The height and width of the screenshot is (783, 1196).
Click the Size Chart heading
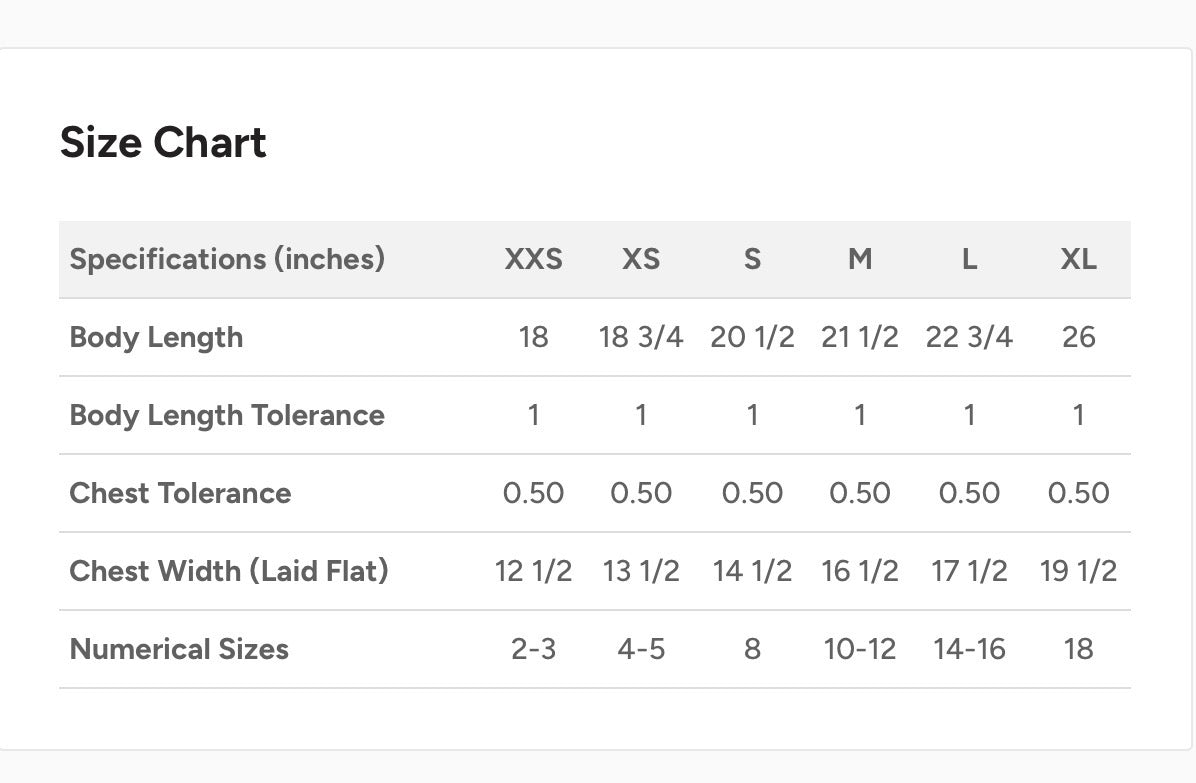[163, 142]
